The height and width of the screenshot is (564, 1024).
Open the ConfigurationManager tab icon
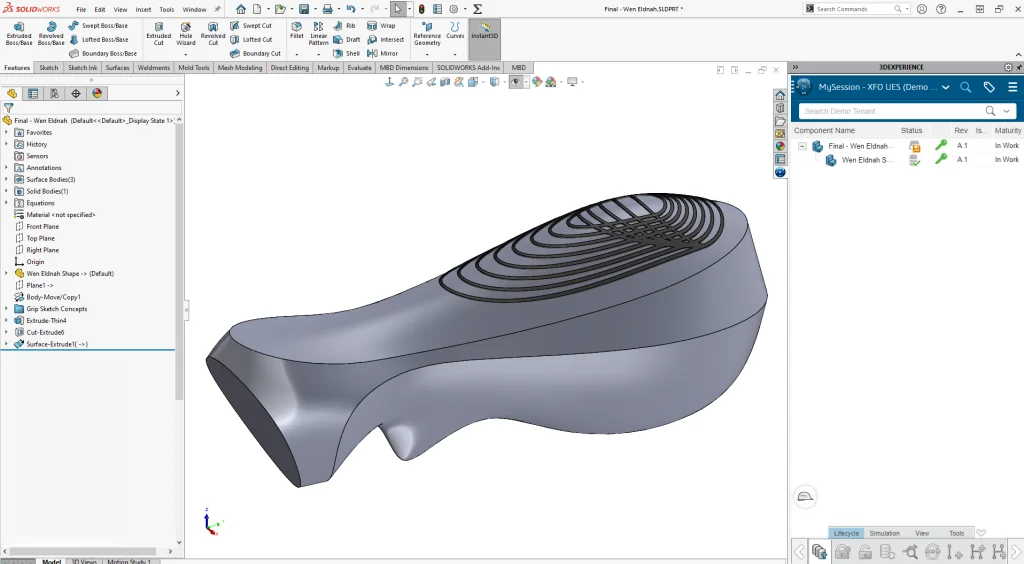pyautogui.click(x=54, y=93)
